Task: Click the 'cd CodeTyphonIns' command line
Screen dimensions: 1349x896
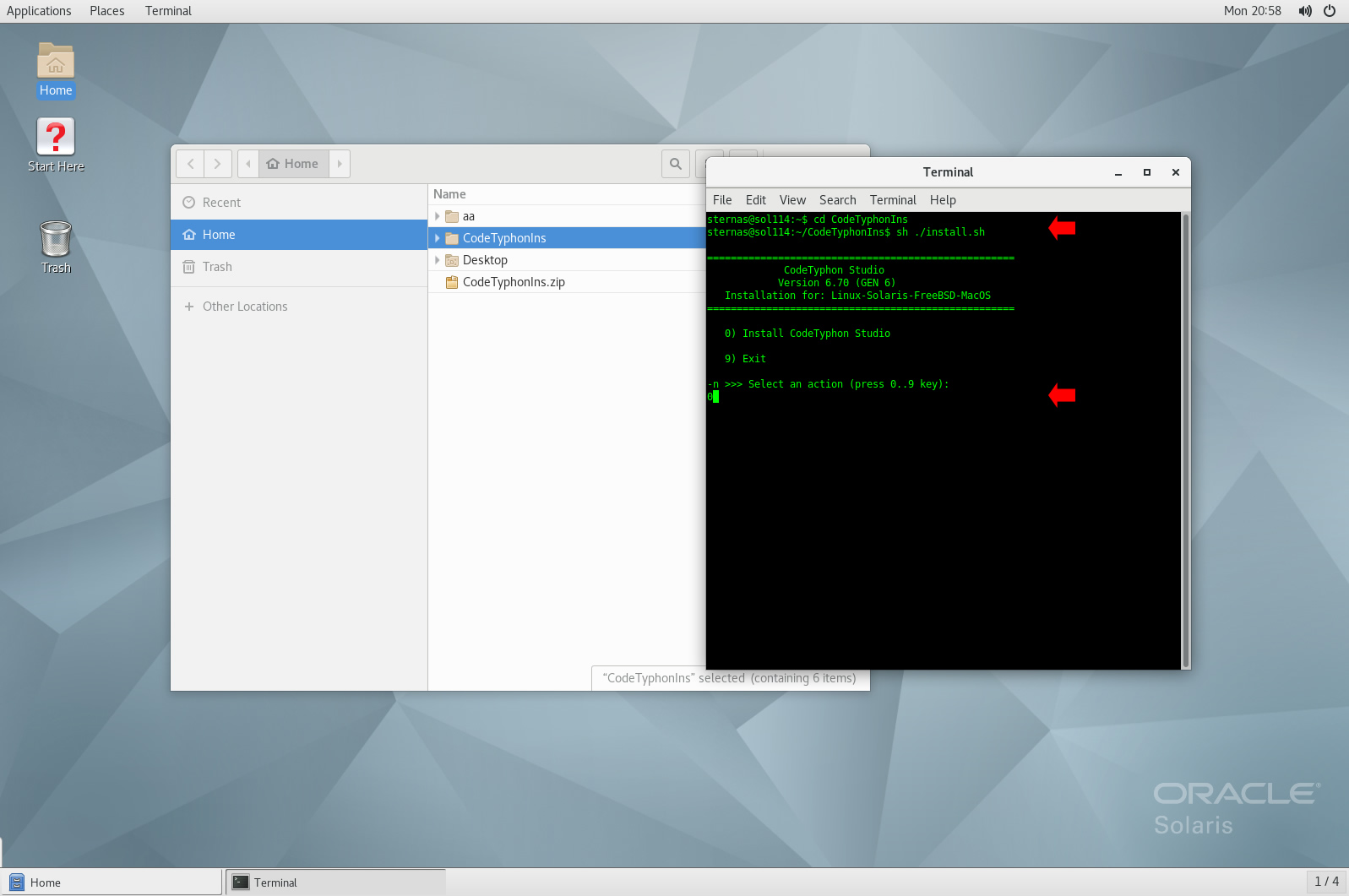Action: pos(808,220)
